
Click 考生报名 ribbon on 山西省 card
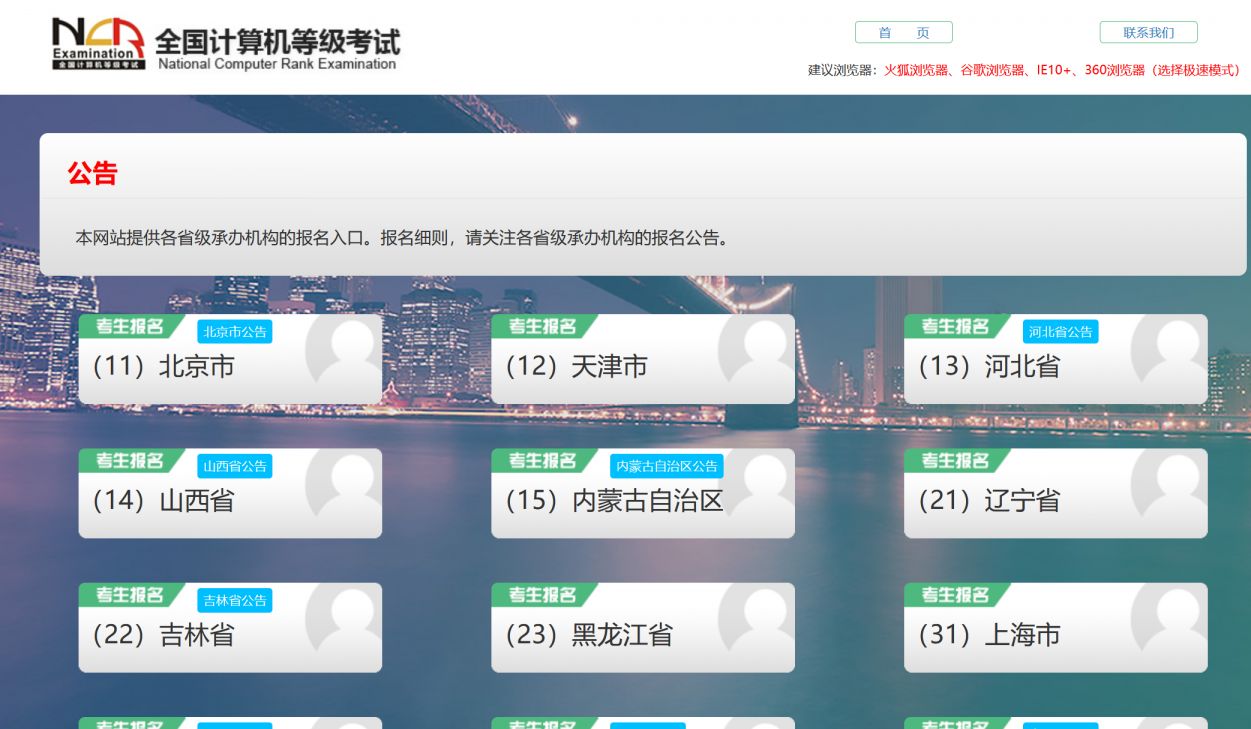[130, 460]
